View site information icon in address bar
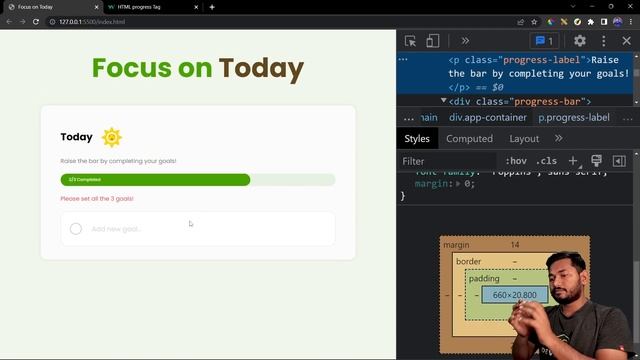 click(52, 22)
